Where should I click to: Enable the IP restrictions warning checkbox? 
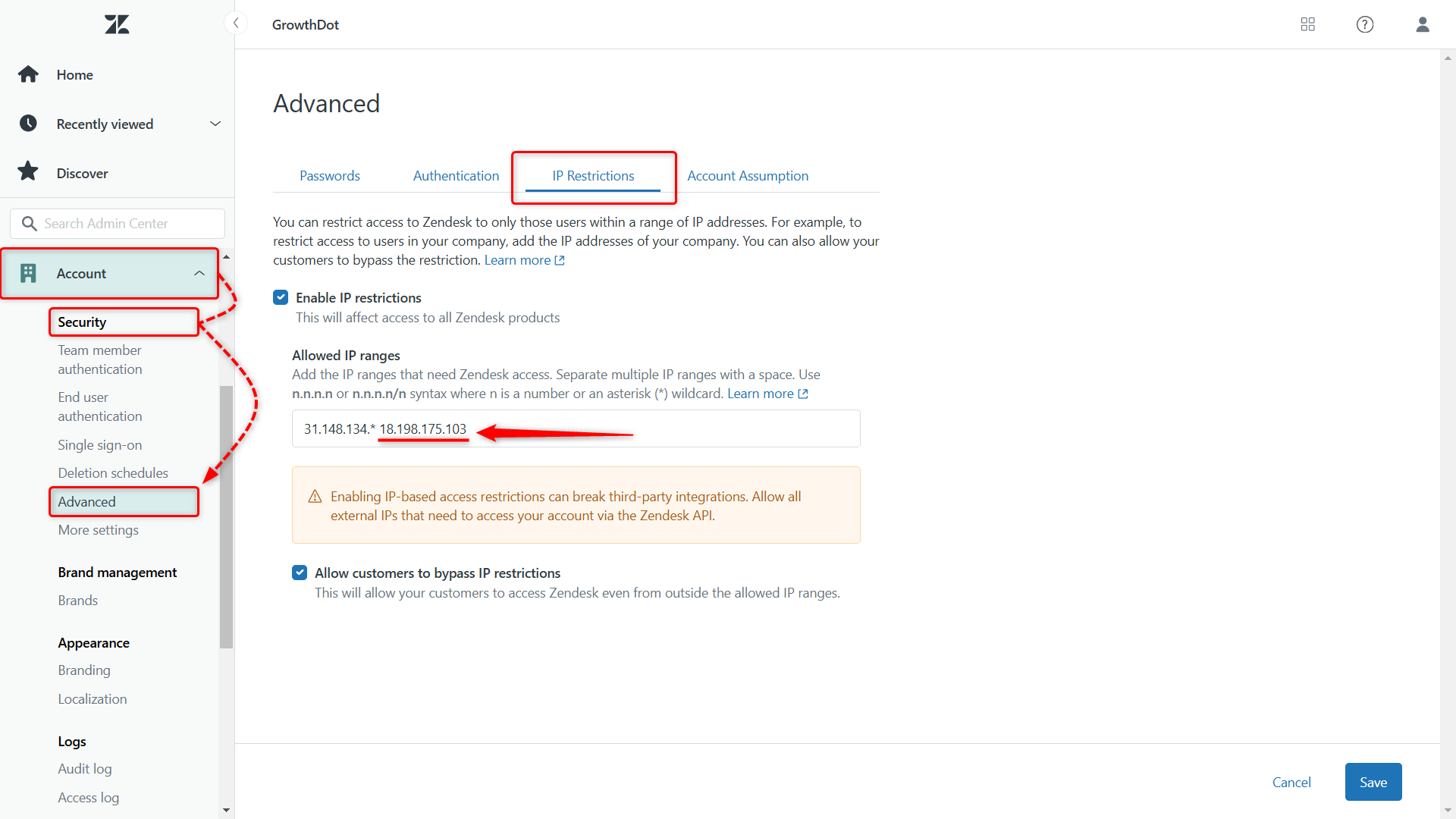(281, 297)
